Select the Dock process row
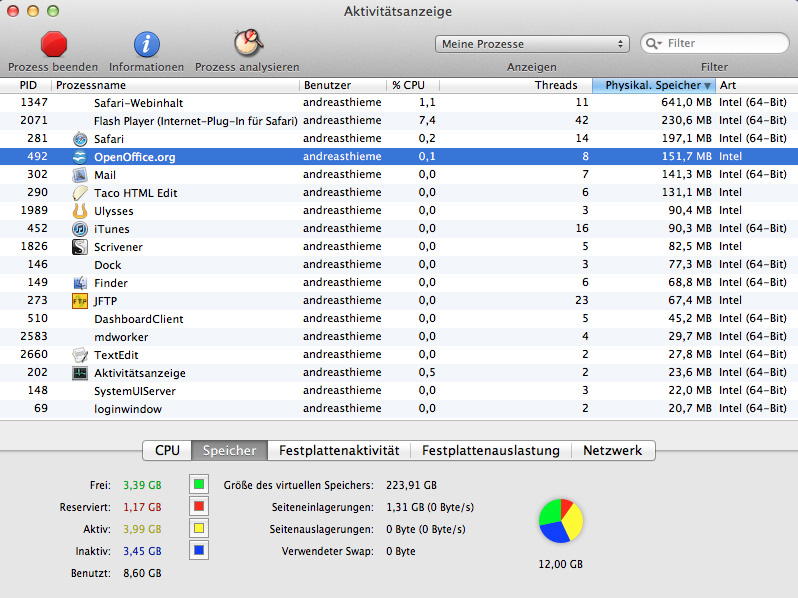This screenshot has width=798, height=598. [399, 265]
